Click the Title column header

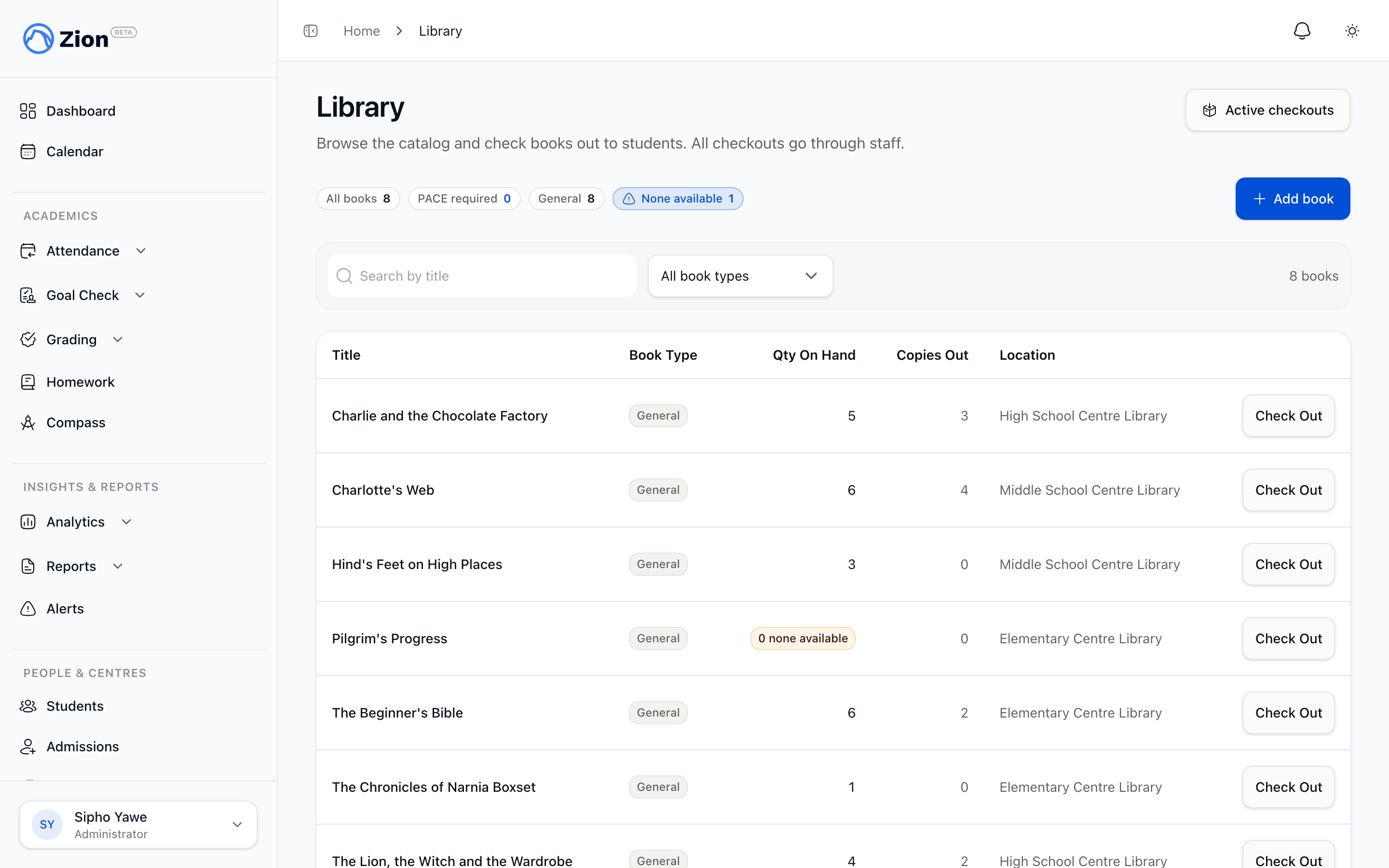click(x=346, y=355)
